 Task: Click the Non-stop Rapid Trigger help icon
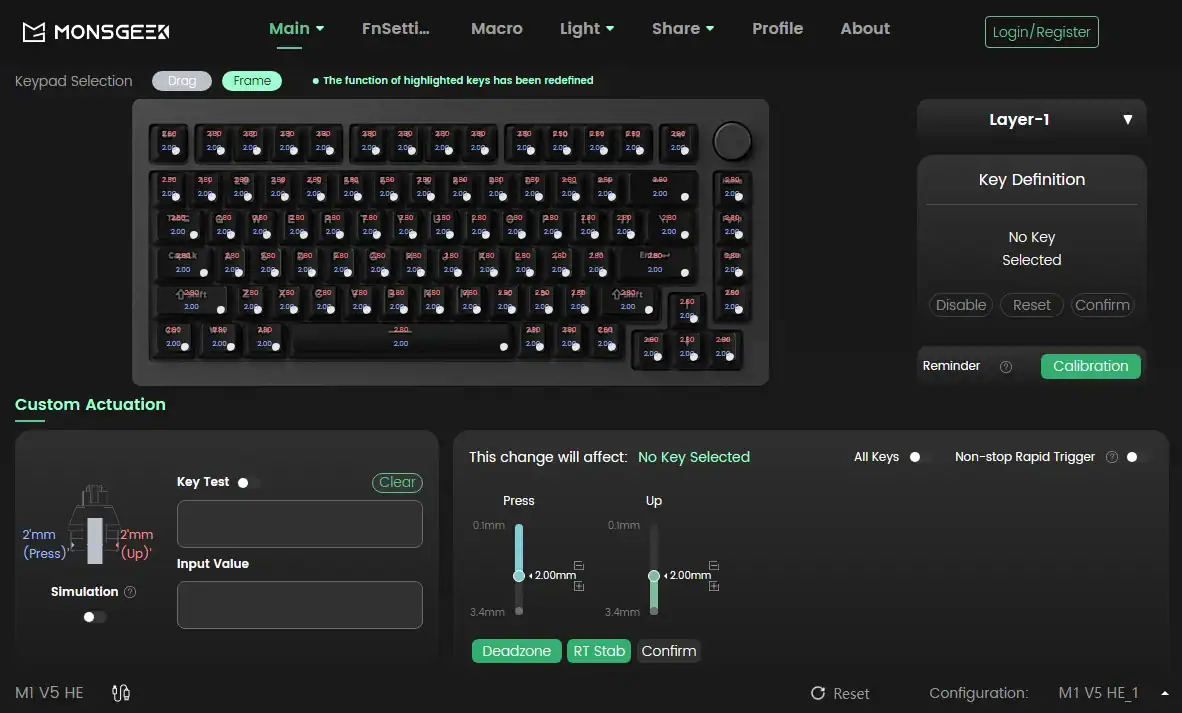coord(1112,457)
